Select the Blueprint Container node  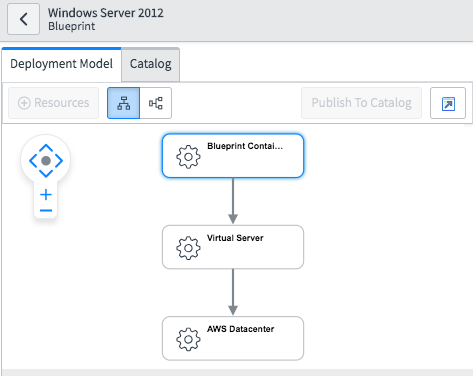coord(233,156)
